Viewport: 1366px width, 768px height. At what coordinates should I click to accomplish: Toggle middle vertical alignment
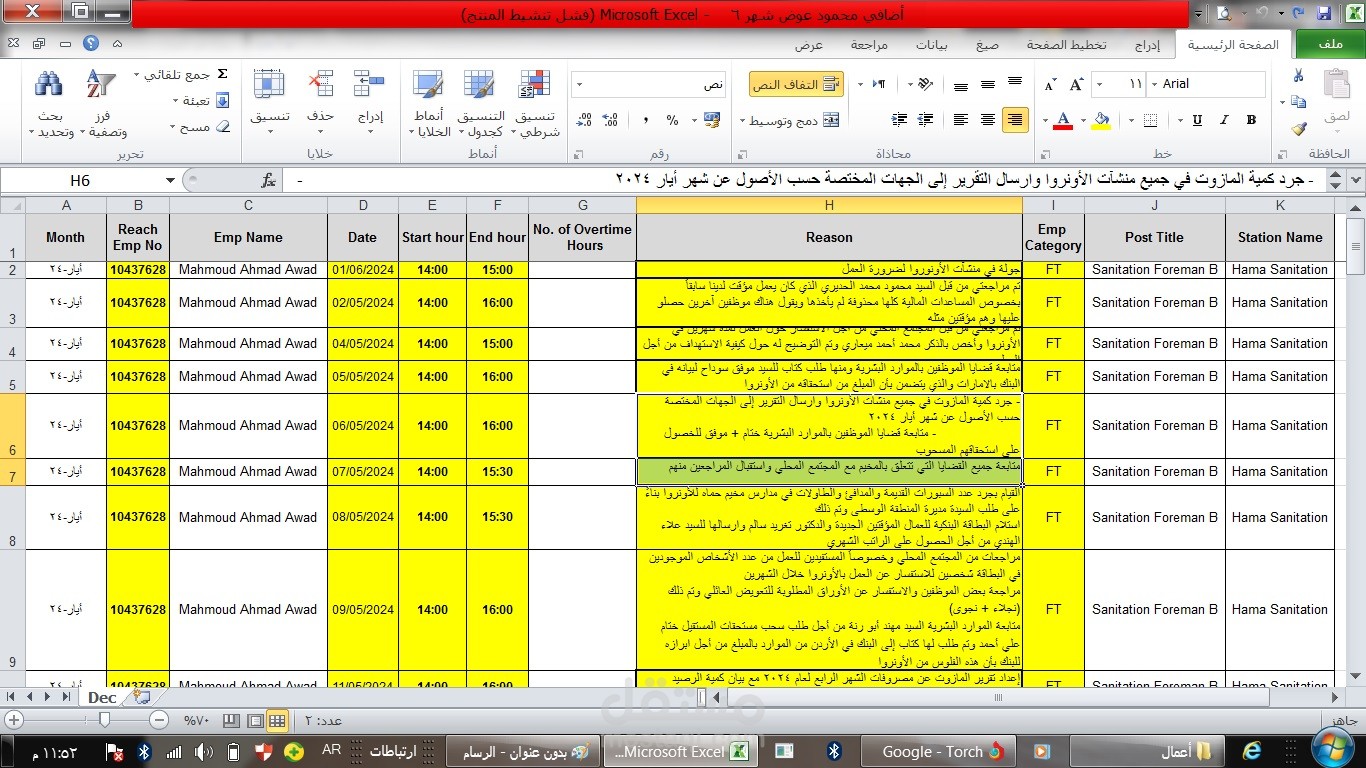[x=988, y=84]
